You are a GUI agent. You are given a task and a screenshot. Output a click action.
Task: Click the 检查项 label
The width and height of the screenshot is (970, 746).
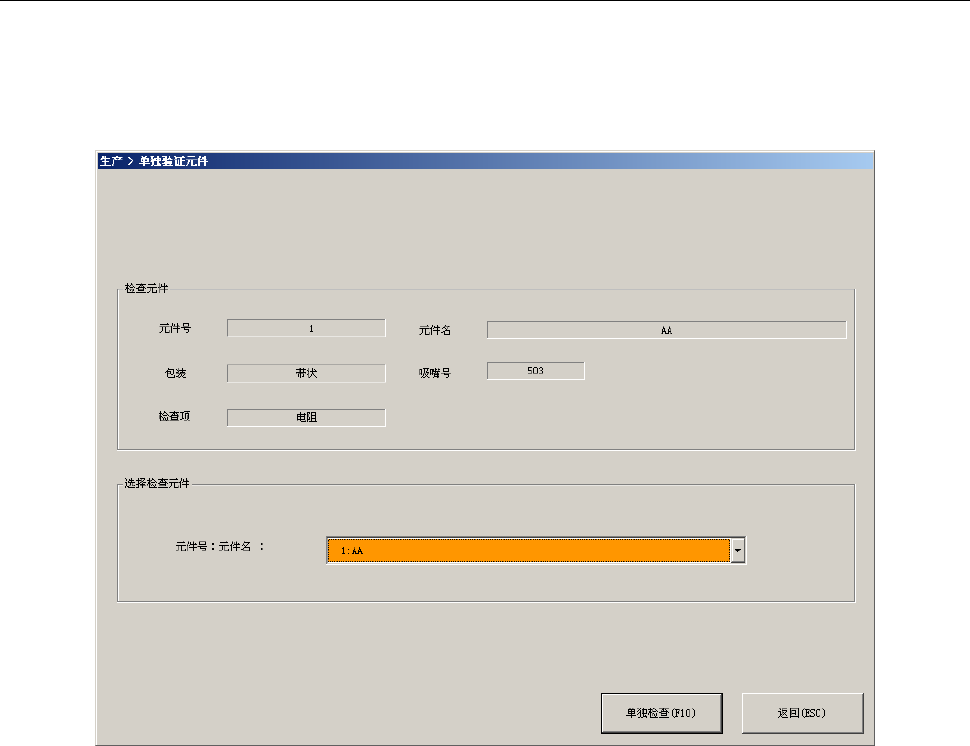174,416
